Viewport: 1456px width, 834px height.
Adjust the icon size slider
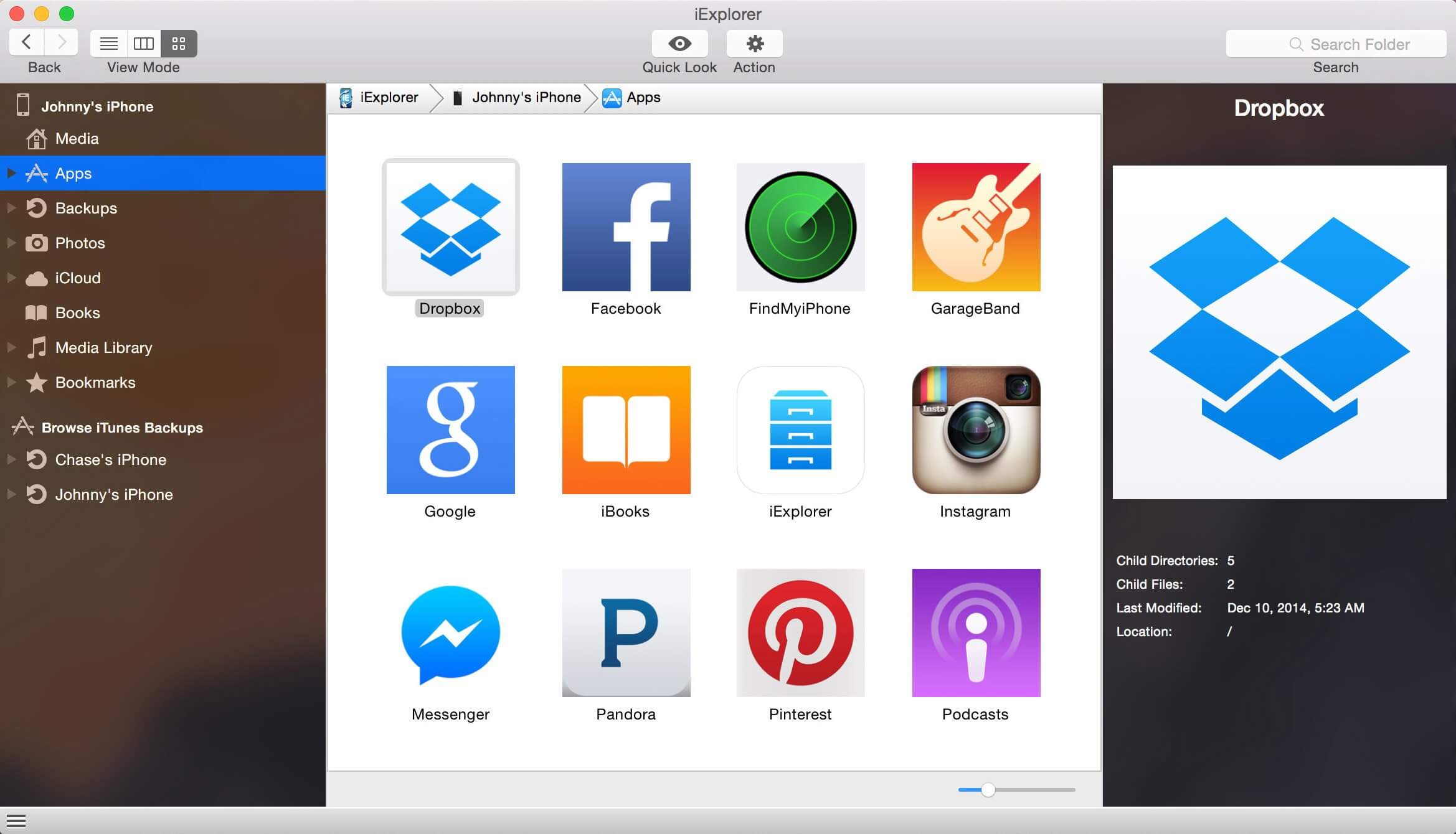pos(987,789)
